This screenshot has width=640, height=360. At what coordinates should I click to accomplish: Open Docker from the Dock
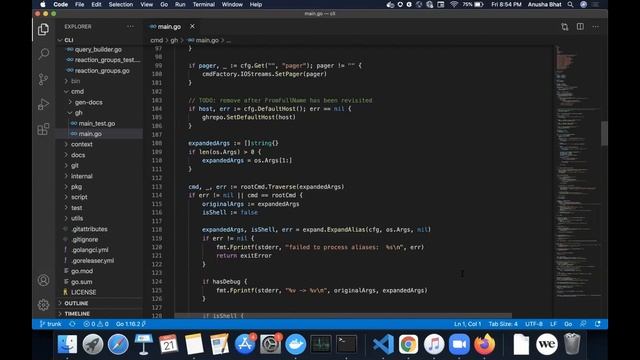tap(296, 344)
